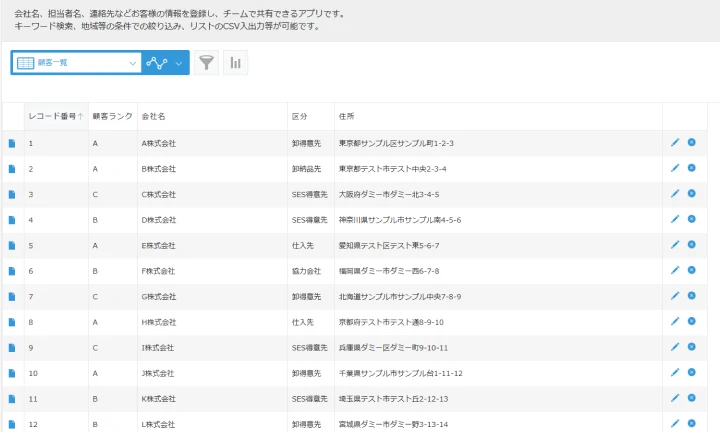
Task: Edit the J株式会社 record with pencil
Action: click(675, 372)
